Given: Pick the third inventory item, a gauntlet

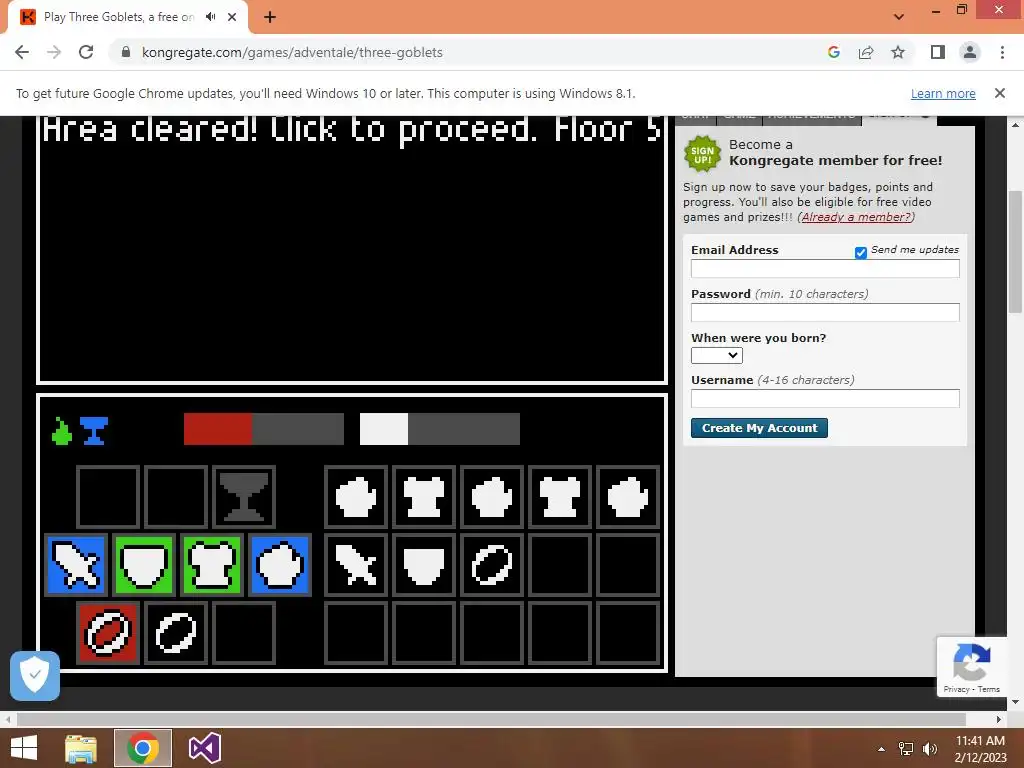Looking at the screenshot, I should coord(492,497).
